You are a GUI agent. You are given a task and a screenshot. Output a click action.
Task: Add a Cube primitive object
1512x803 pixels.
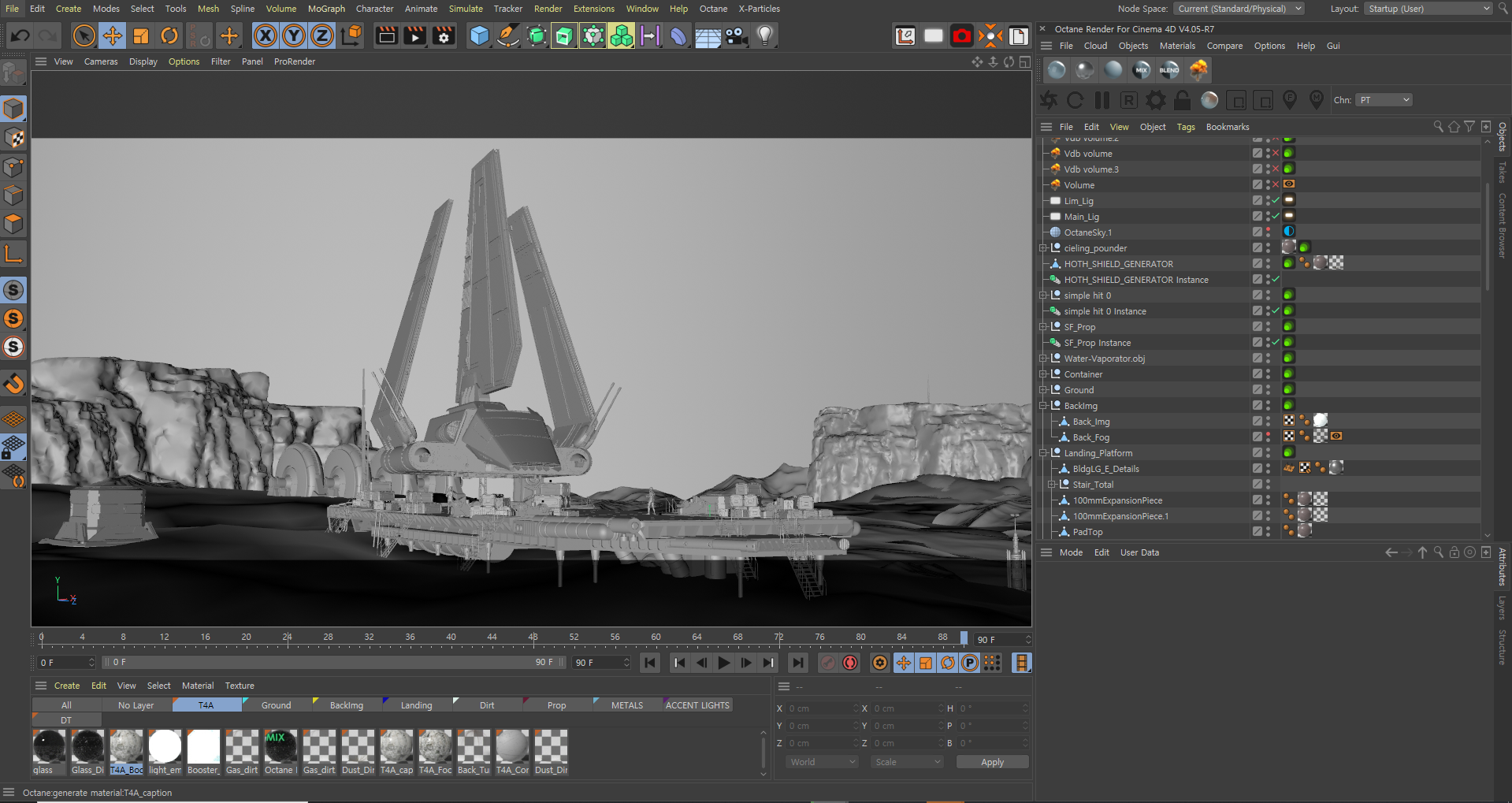[x=479, y=36]
